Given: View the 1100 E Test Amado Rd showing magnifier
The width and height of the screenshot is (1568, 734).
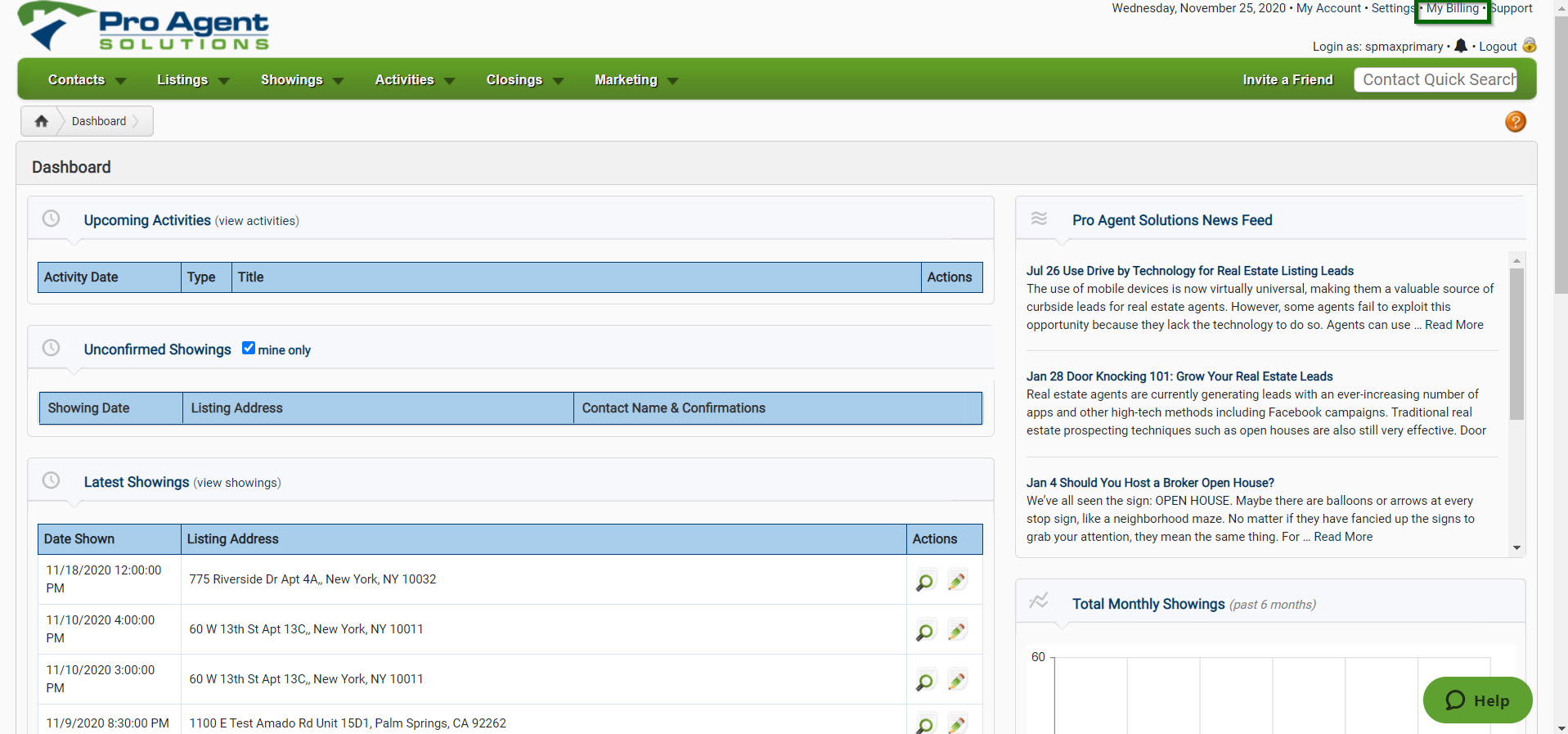Looking at the screenshot, I should pos(924,725).
